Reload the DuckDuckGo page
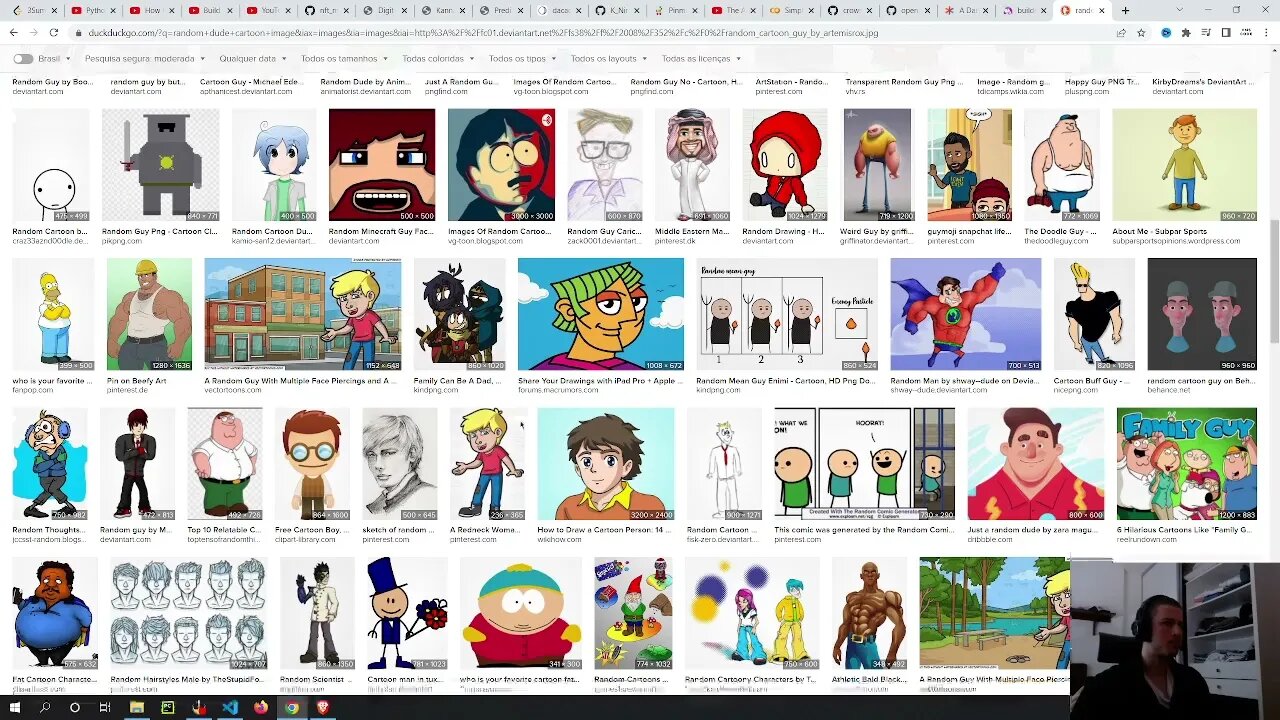 [53, 32]
